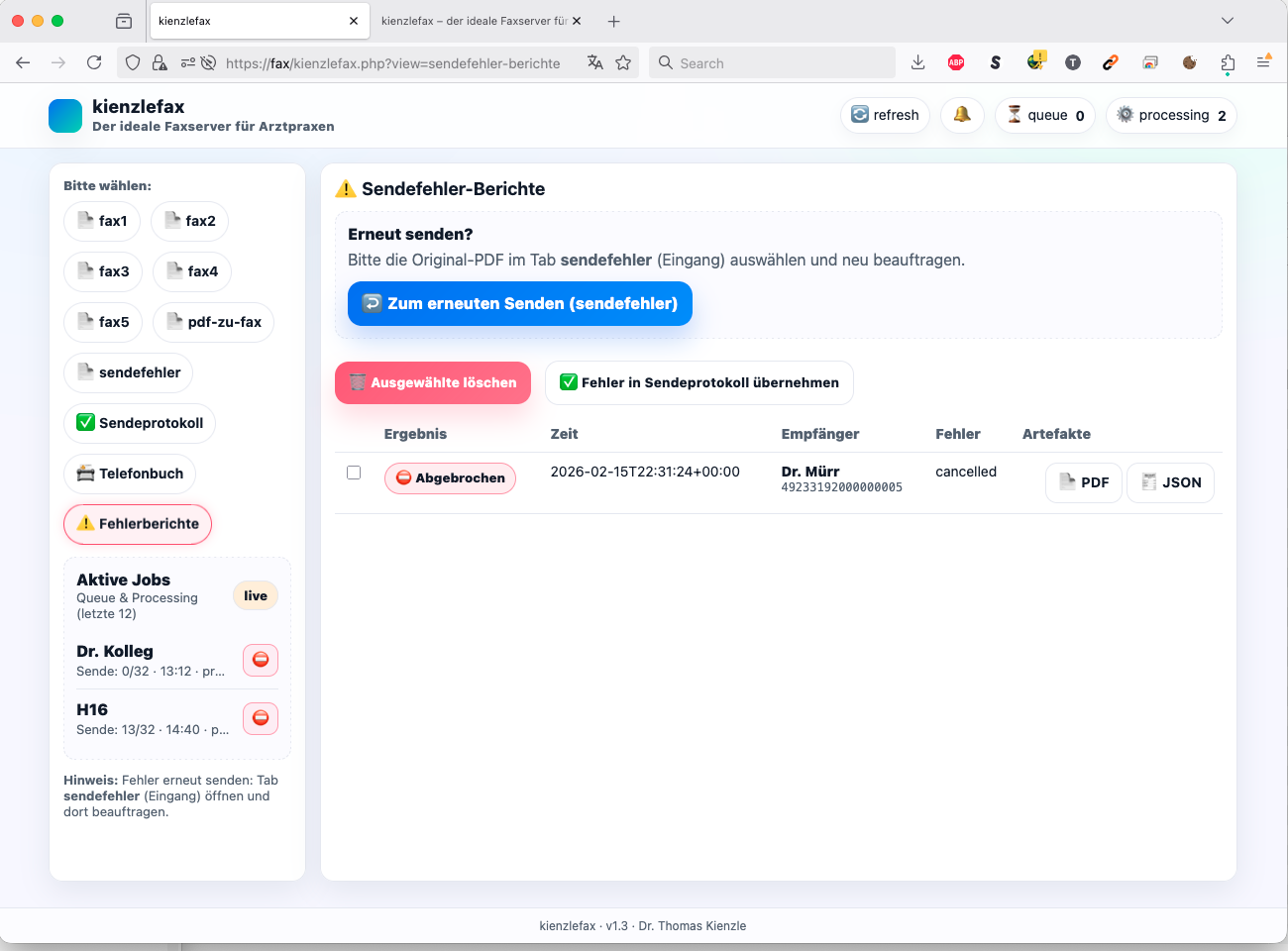The height and width of the screenshot is (951, 1288).
Task: Click the browser Search field
Action: pyautogui.click(x=773, y=62)
